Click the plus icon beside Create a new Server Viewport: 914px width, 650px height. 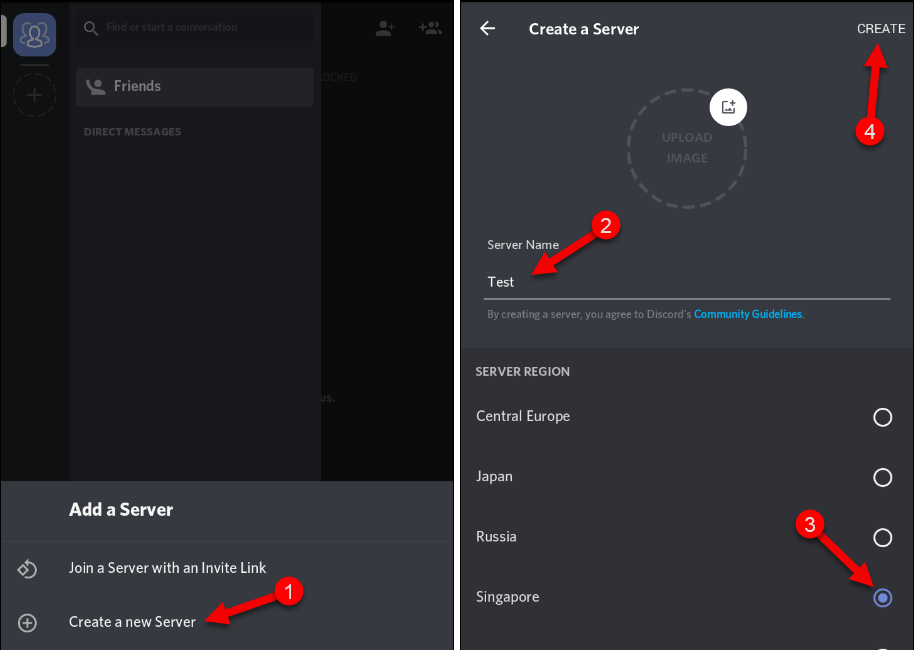click(x=27, y=623)
